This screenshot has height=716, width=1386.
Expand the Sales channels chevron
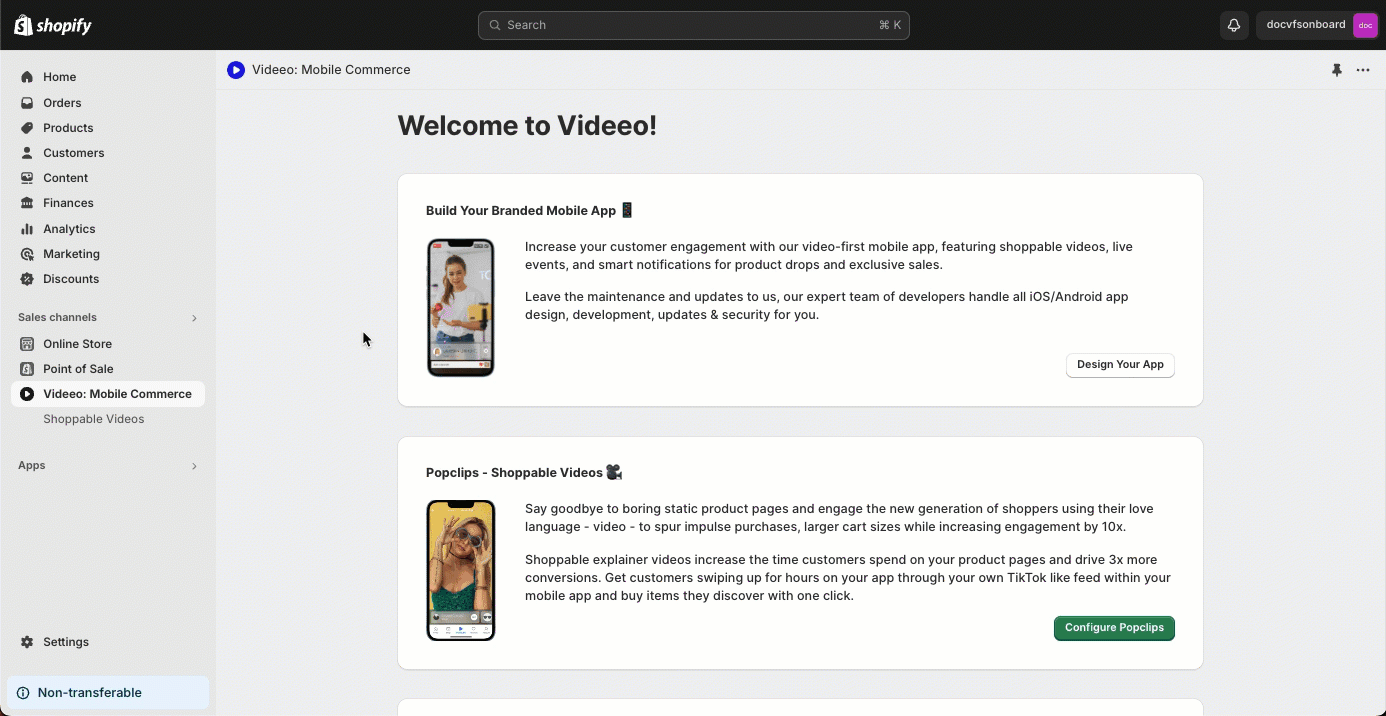point(194,317)
